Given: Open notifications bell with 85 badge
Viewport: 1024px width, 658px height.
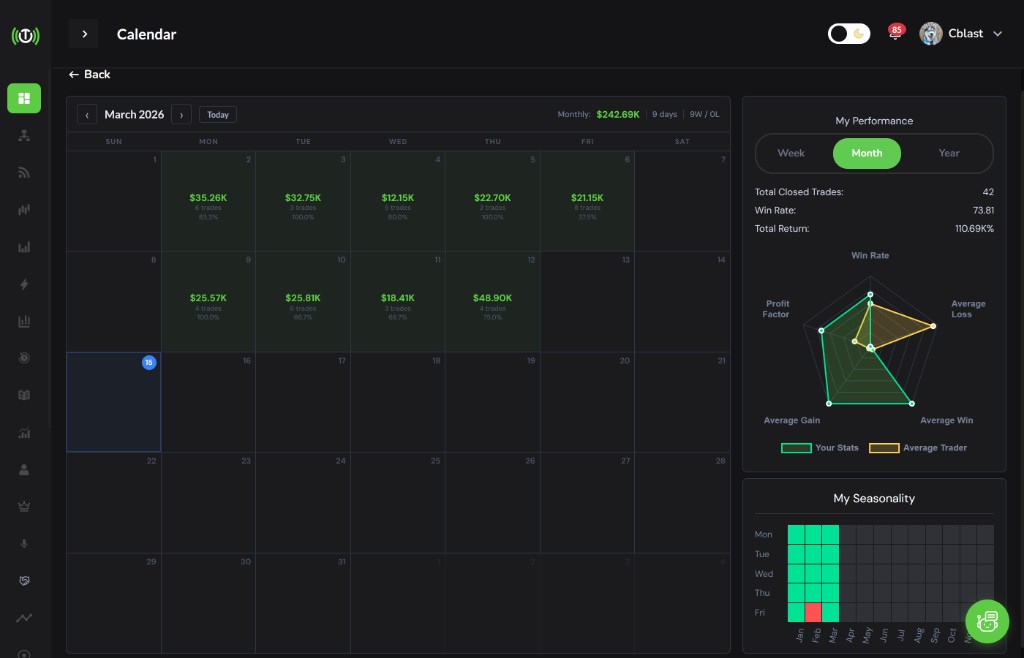Looking at the screenshot, I should tap(894, 34).
